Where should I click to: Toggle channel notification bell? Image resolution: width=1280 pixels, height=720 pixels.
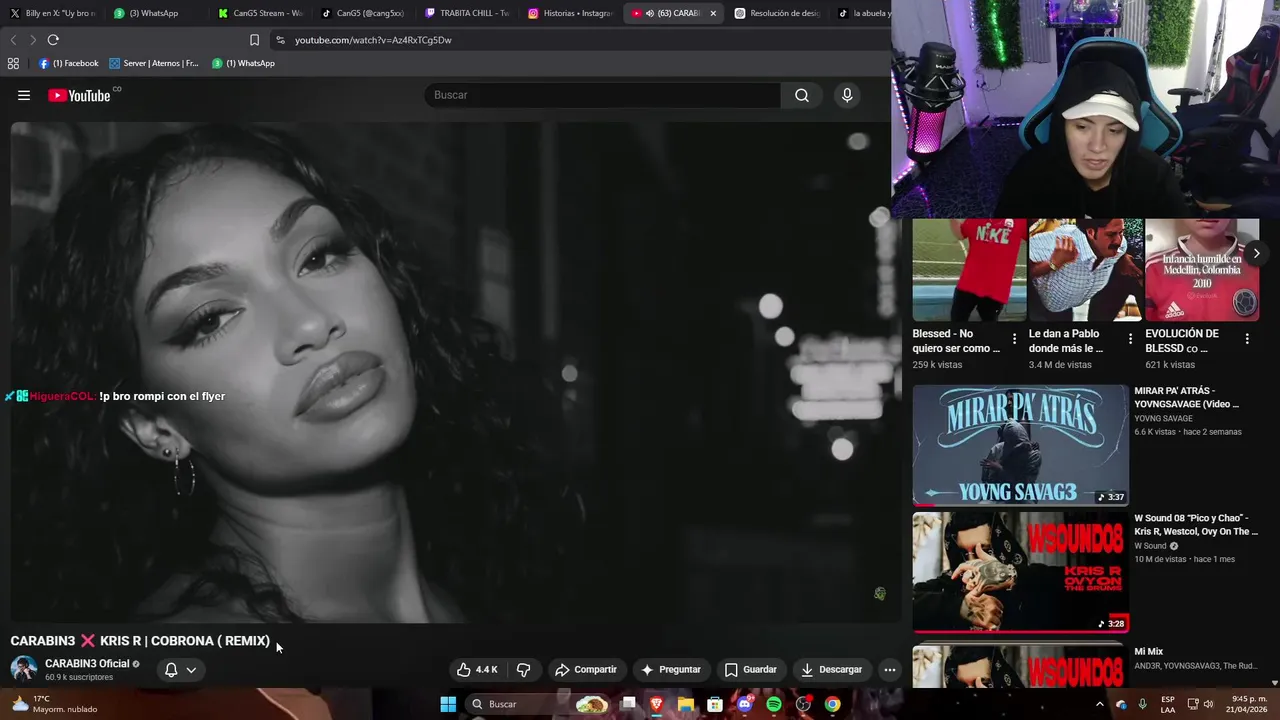pyautogui.click(x=171, y=670)
